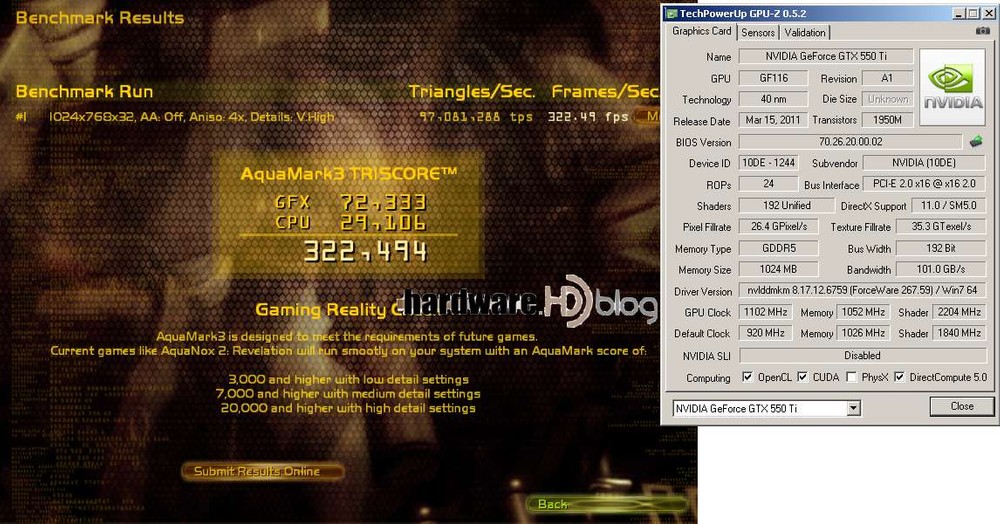Switch to the Validation tab
The image size is (1000, 524).
tap(805, 33)
